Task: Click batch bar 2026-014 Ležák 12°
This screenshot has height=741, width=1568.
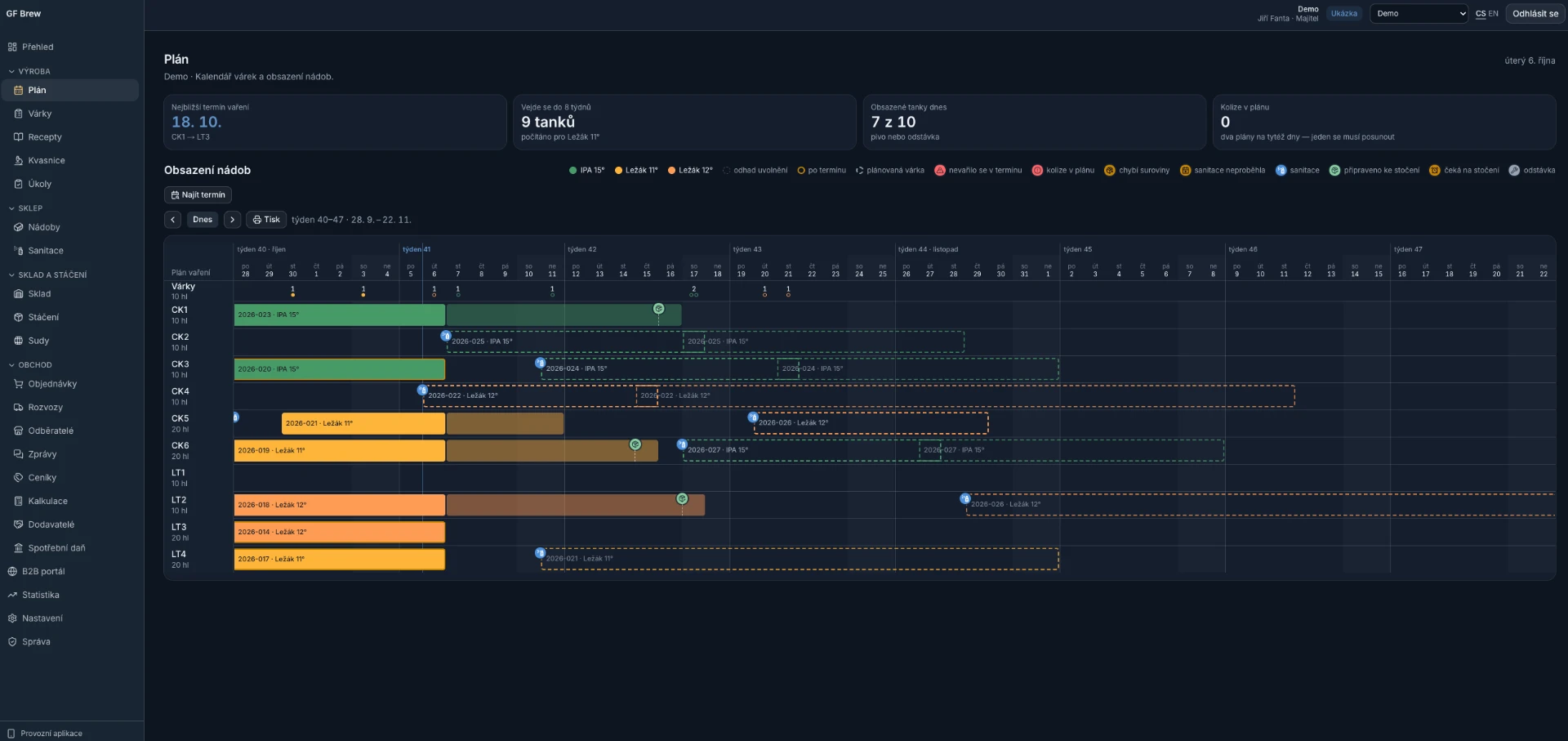Action: tap(340, 532)
